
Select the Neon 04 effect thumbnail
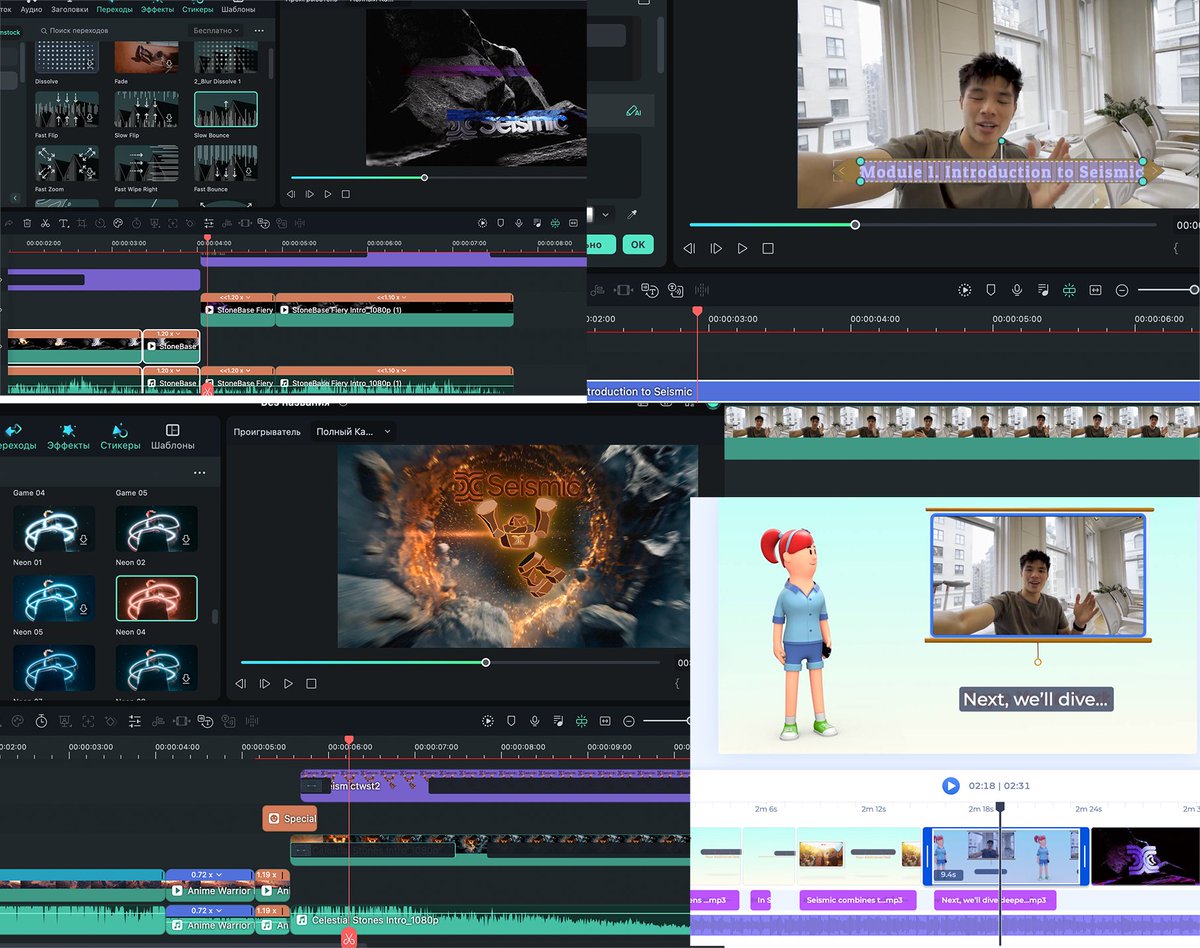pos(157,597)
